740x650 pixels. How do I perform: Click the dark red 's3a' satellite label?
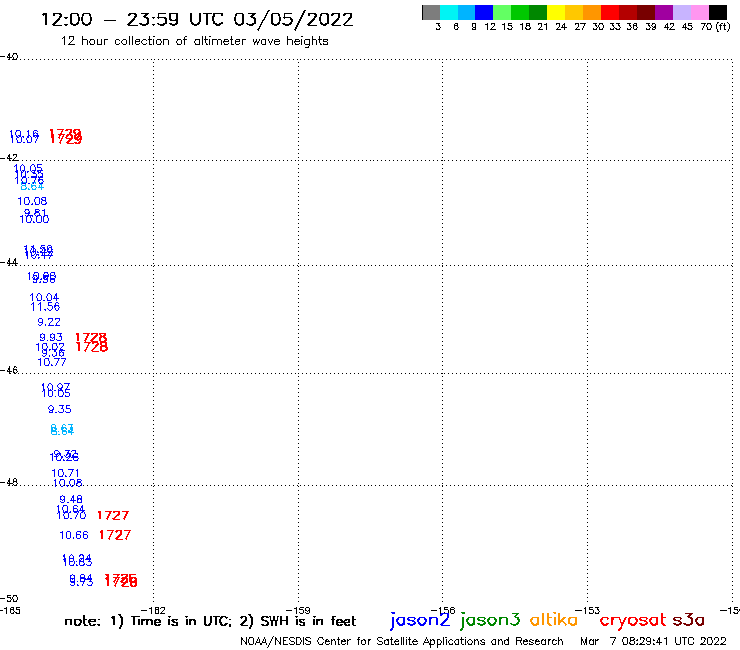(x=688, y=620)
